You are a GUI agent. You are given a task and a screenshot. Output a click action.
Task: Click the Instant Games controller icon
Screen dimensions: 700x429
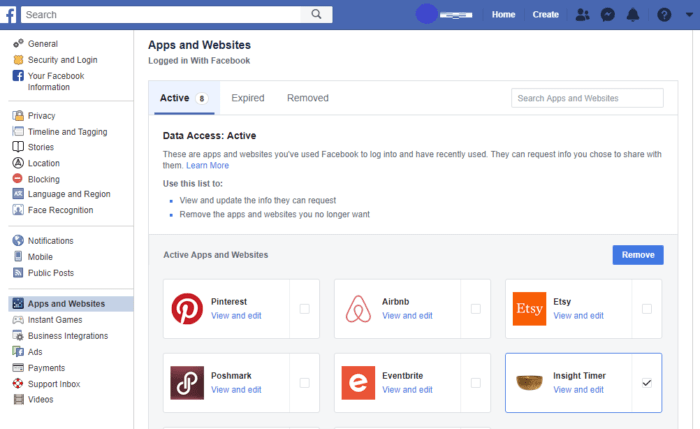(18, 320)
